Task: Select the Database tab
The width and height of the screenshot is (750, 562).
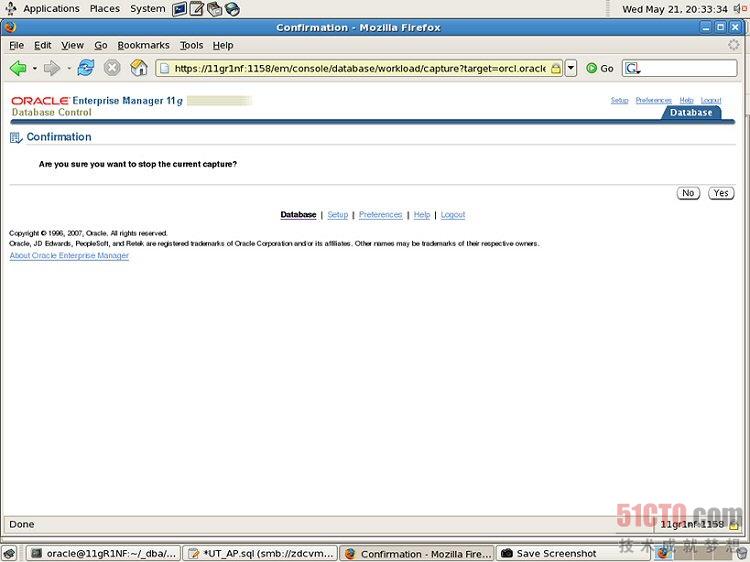Action: point(691,113)
